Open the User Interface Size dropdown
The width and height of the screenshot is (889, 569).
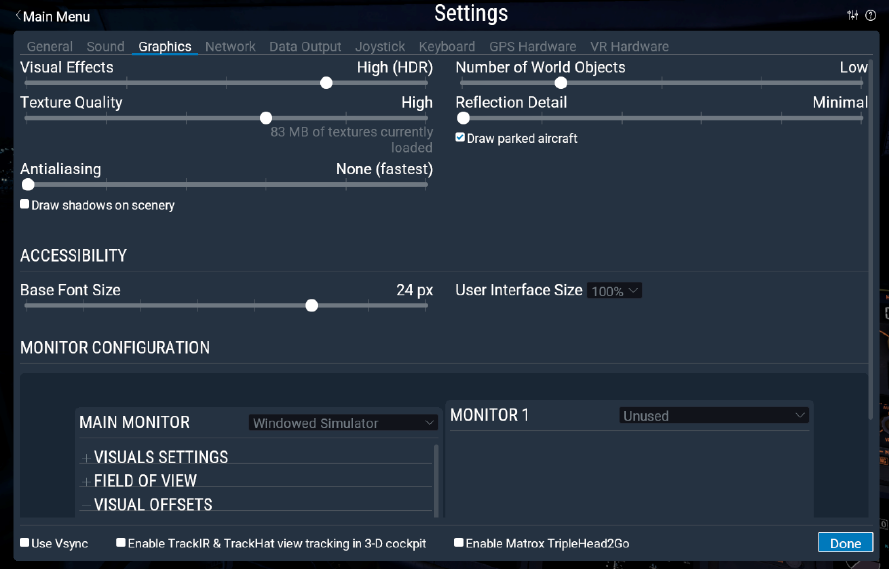click(x=614, y=291)
